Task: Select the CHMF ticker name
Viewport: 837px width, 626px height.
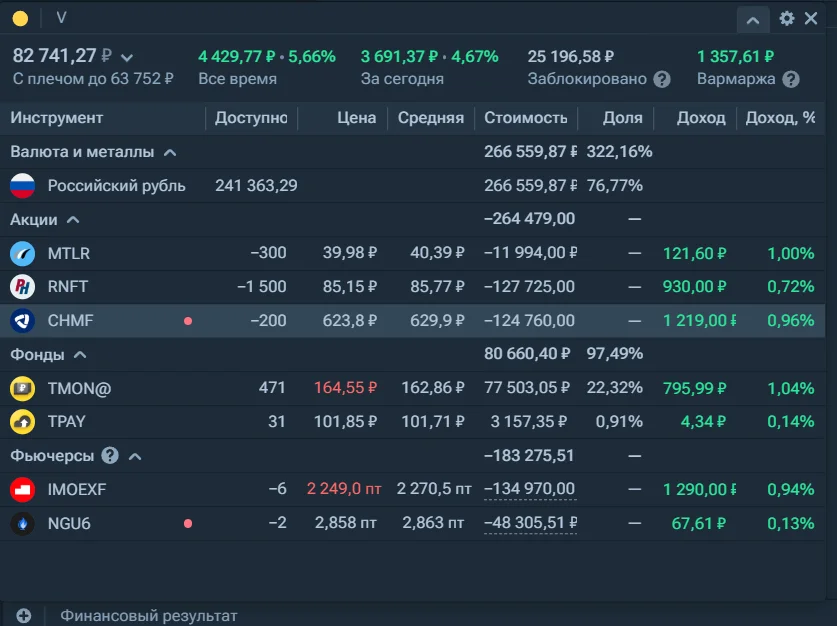Action: 70,321
